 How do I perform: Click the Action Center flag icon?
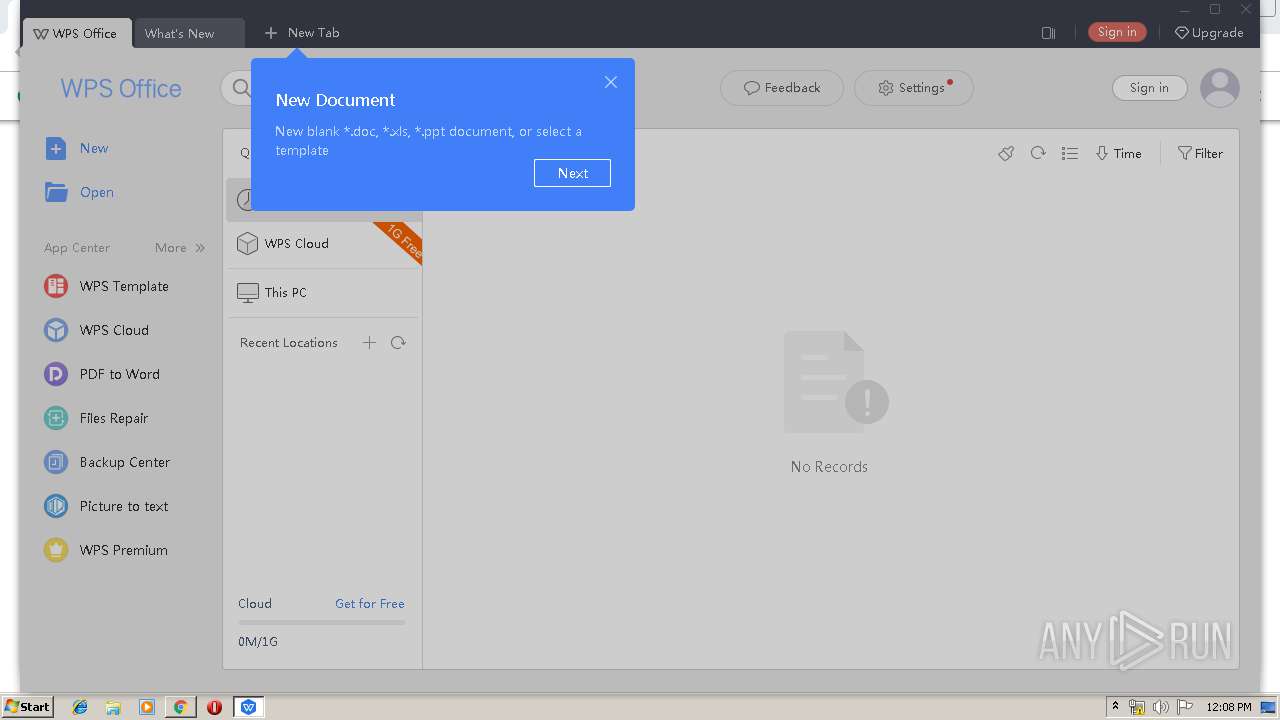coord(1185,707)
